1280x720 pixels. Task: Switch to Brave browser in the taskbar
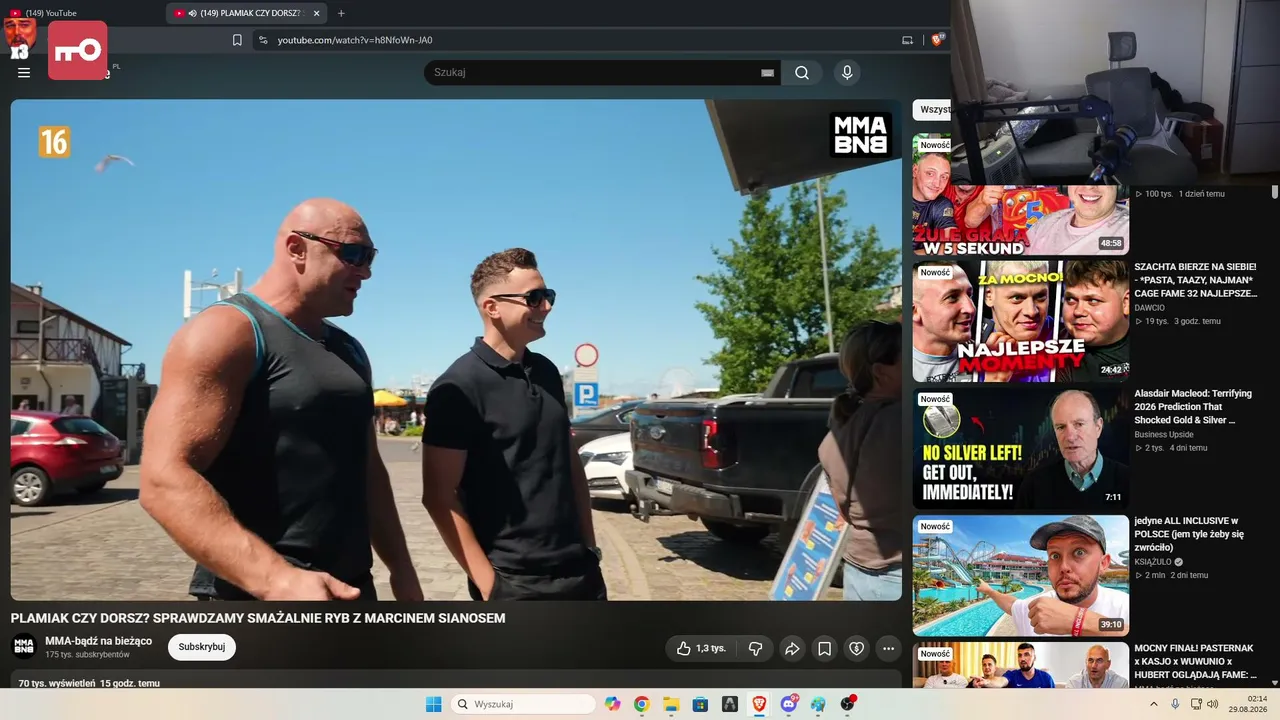(759, 704)
